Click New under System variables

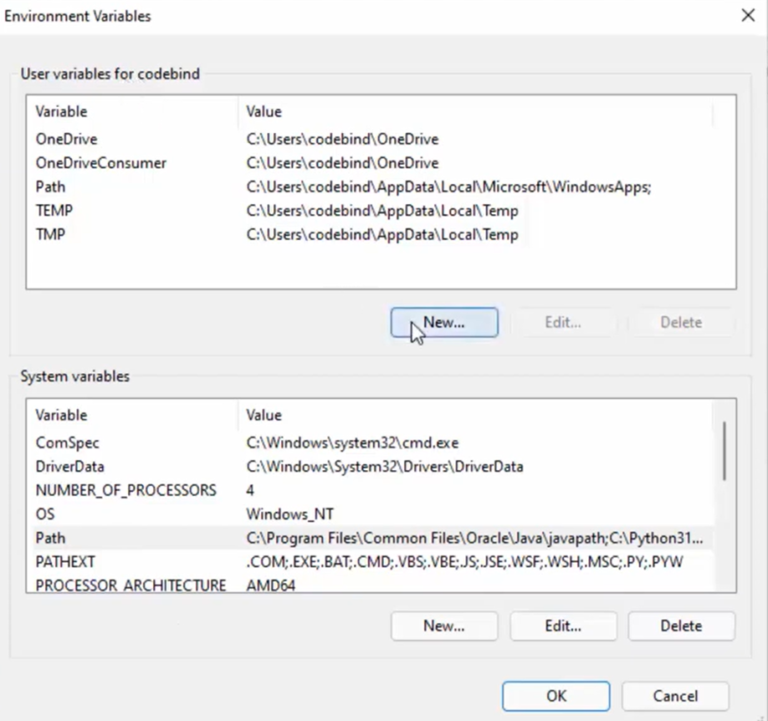[444, 626]
